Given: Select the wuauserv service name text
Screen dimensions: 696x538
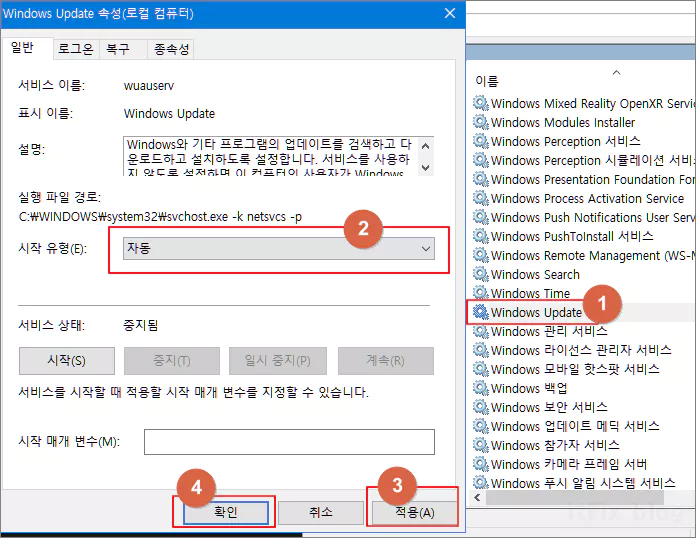Looking at the screenshot, I should click(x=149, y=86).
